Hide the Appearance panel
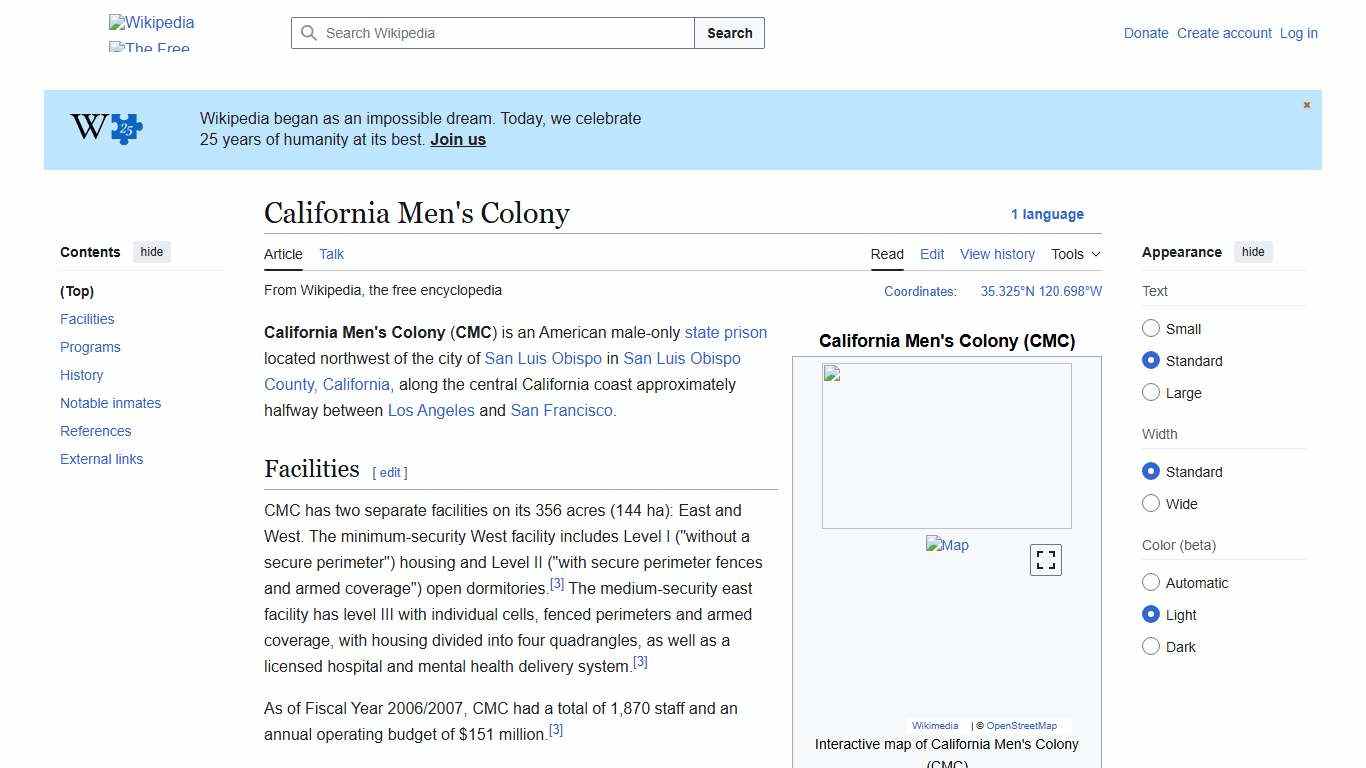This screenshot has height=768, width=1366. pos(1253,252)
